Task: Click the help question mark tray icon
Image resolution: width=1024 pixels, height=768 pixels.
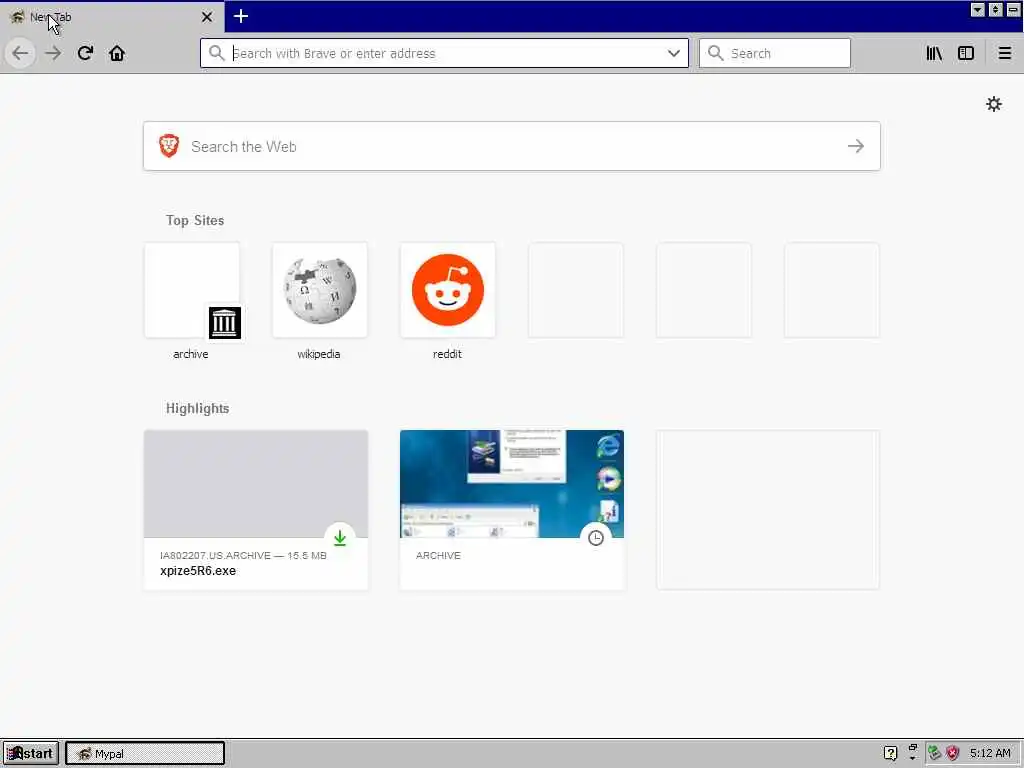Action: (x=890, y=753)
